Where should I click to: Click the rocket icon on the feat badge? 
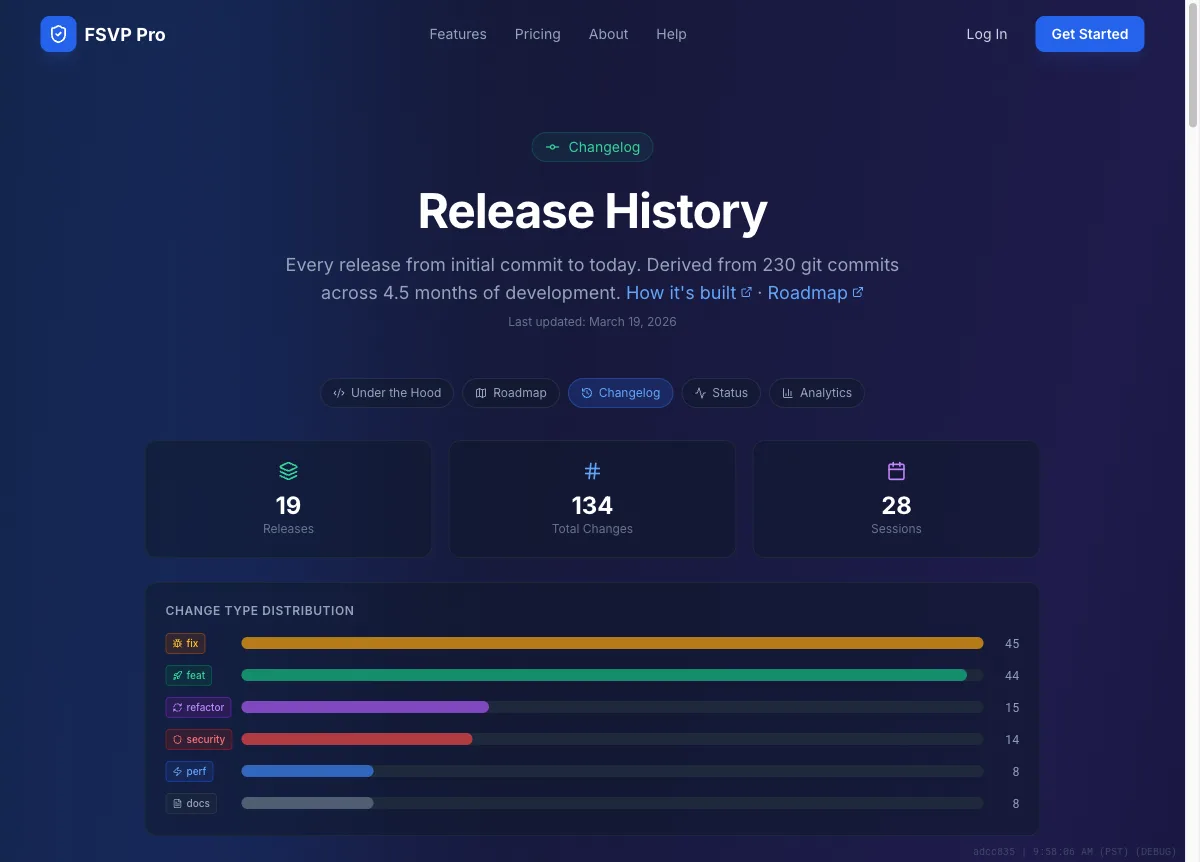(x=176, y=675)
